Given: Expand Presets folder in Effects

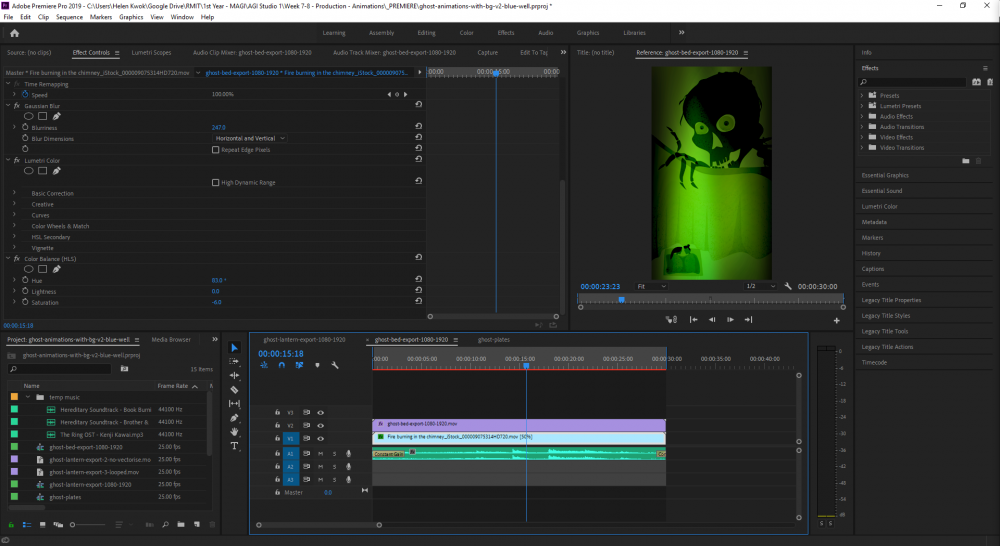Looking at the screenshot, I should point(862,96).
